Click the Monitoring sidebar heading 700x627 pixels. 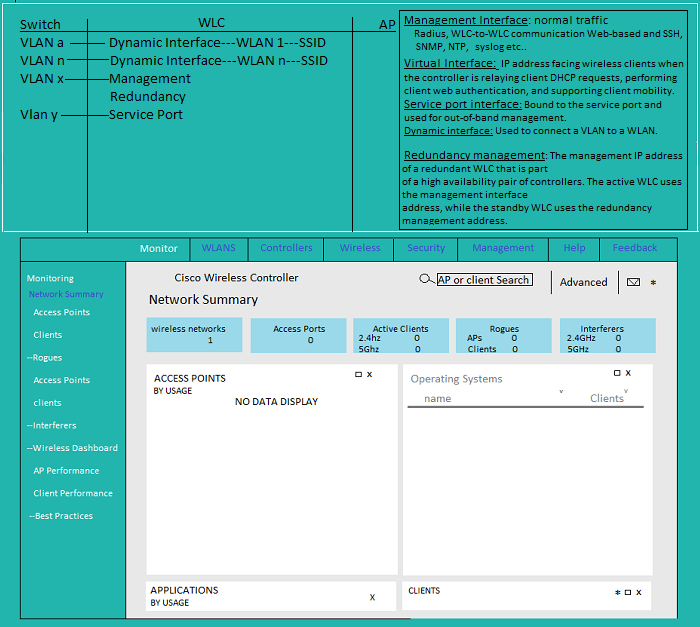[x=50, y=278]
